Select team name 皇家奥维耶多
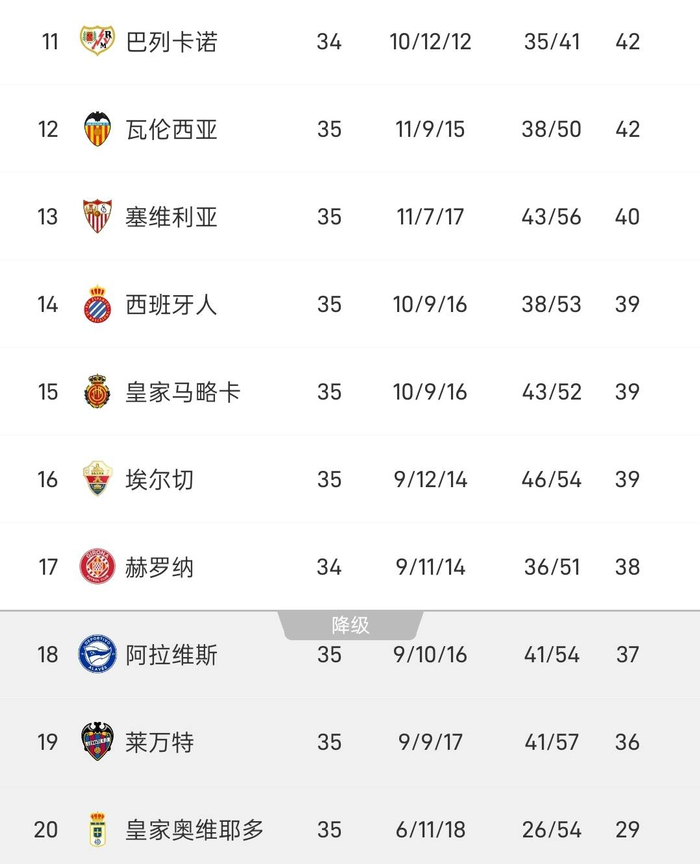 (x=195, y=829)
